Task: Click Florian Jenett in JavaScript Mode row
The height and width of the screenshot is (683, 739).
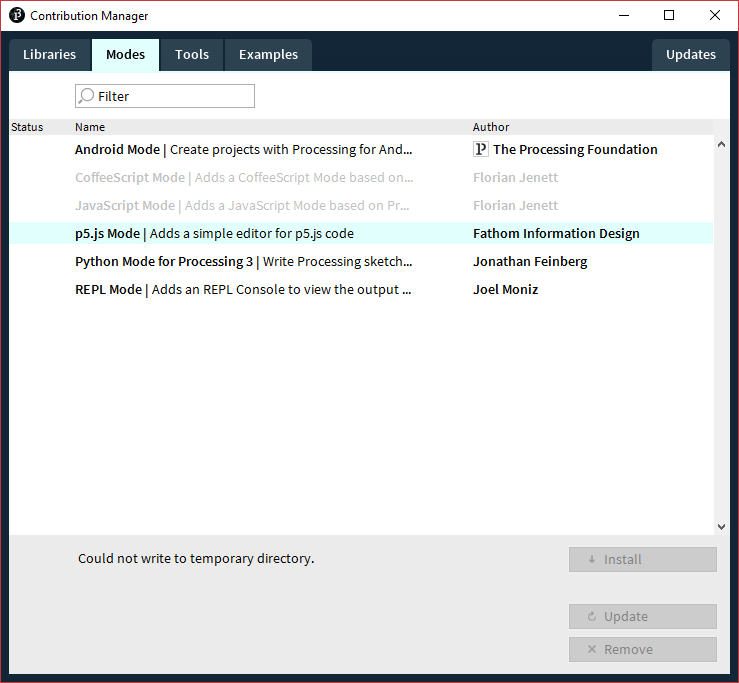Action: pyautogui.click(x=516, y=206)
